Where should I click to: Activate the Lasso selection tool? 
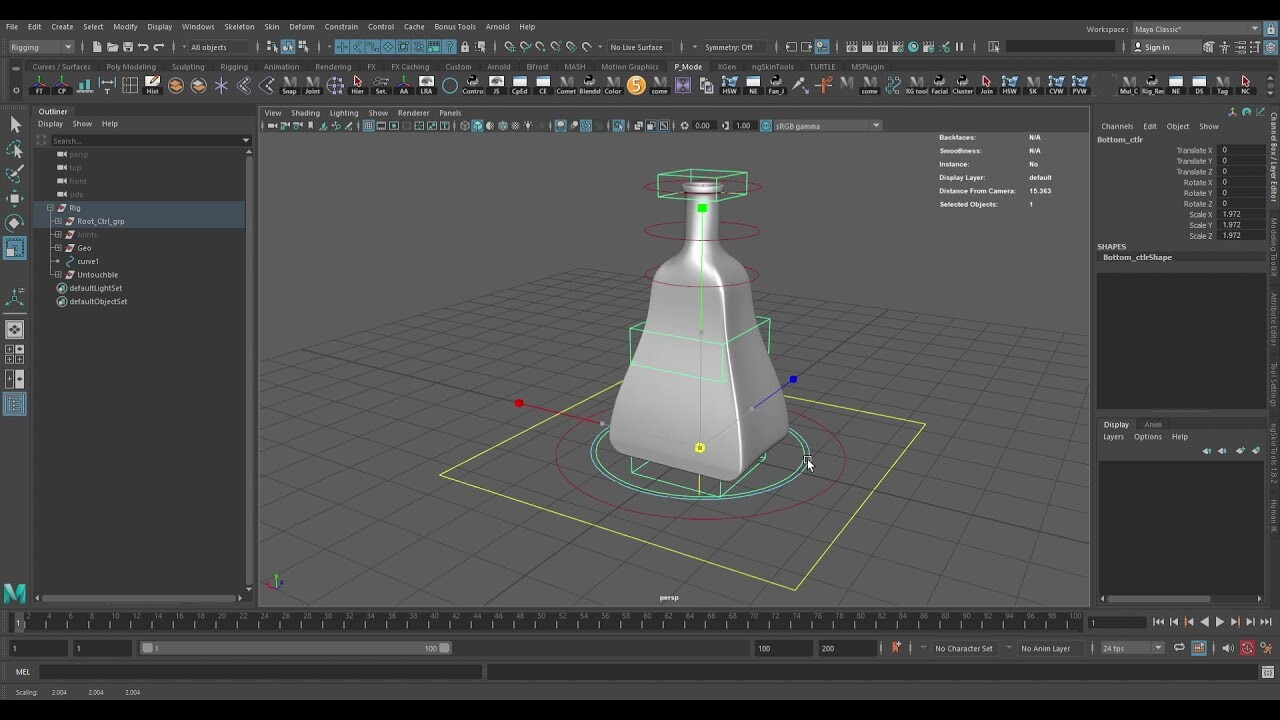15,150
